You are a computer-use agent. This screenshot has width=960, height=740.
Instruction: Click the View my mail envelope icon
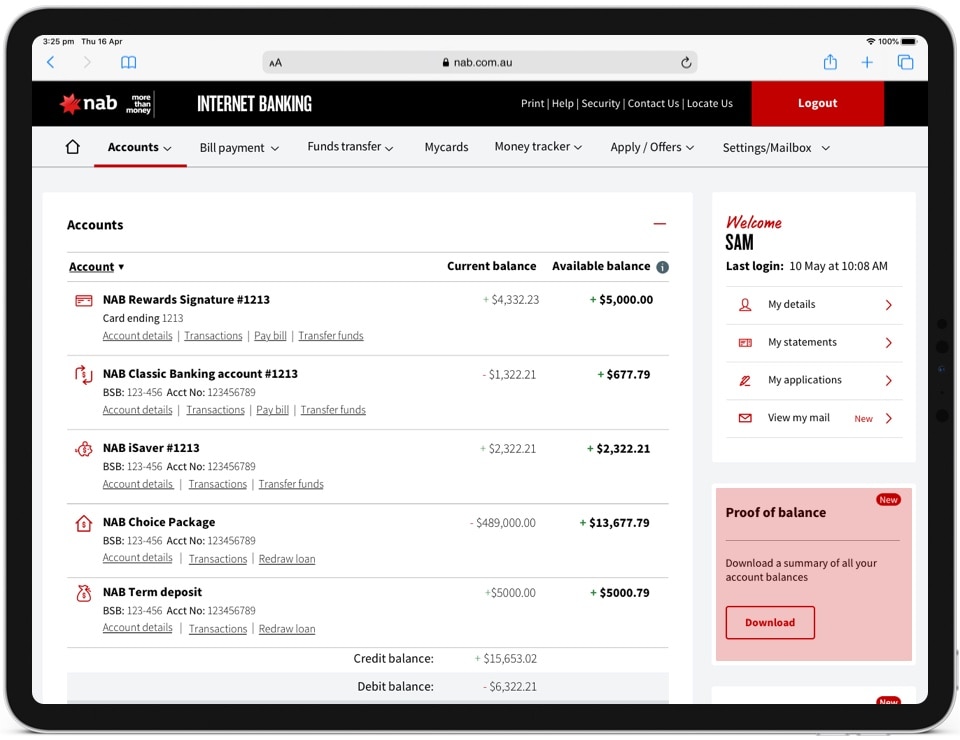[745, 418]
